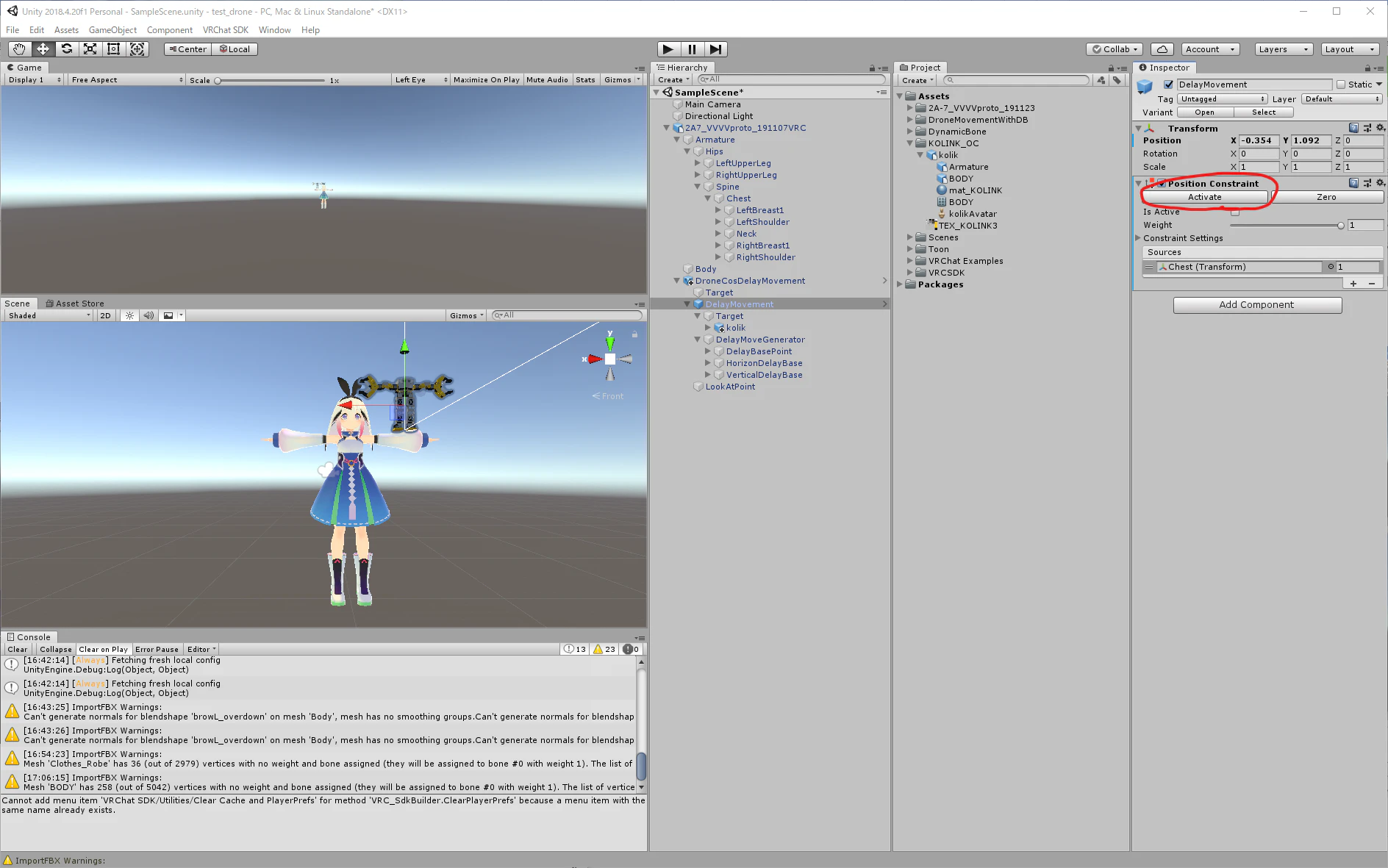Toggle console Collapse option
The image size is (1388, 868).
55,649
